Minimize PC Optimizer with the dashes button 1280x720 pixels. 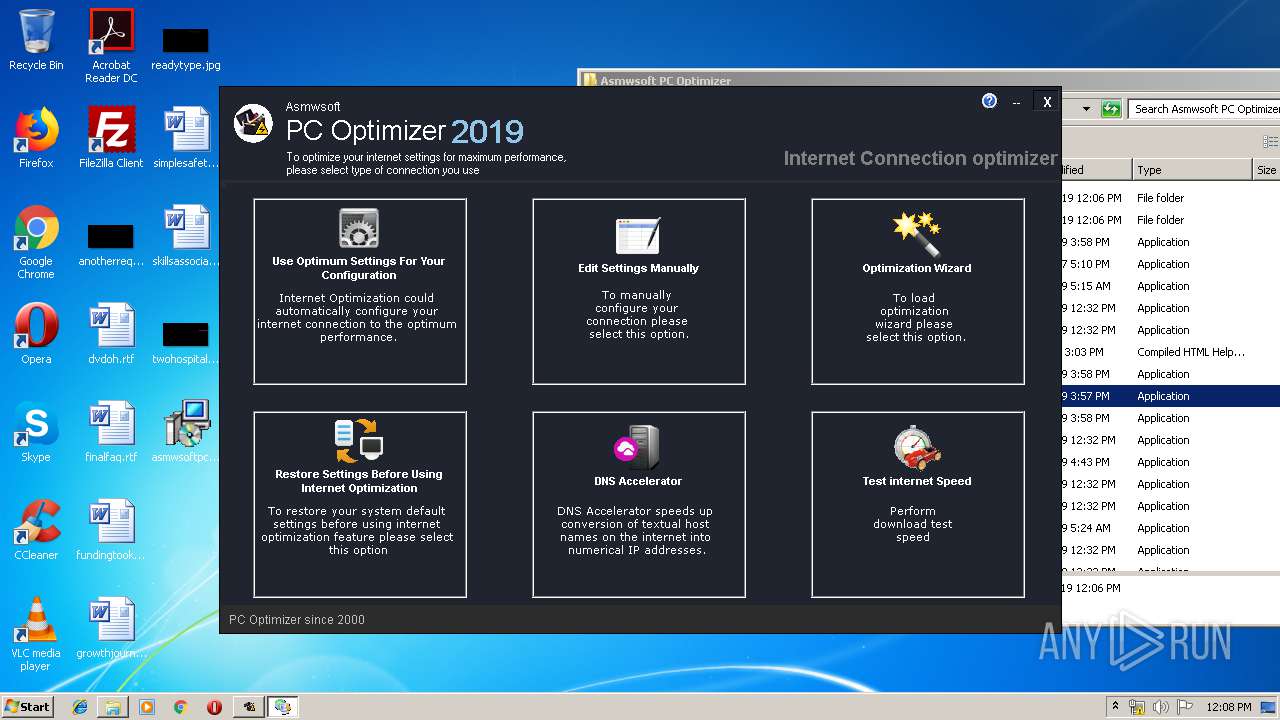click(1016, 102)
